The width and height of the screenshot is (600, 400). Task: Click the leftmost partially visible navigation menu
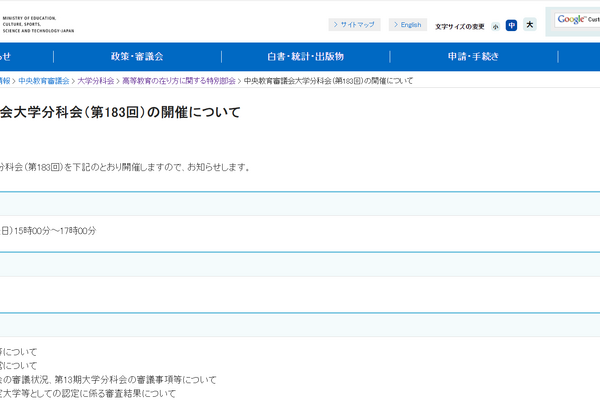click(5, 57)
